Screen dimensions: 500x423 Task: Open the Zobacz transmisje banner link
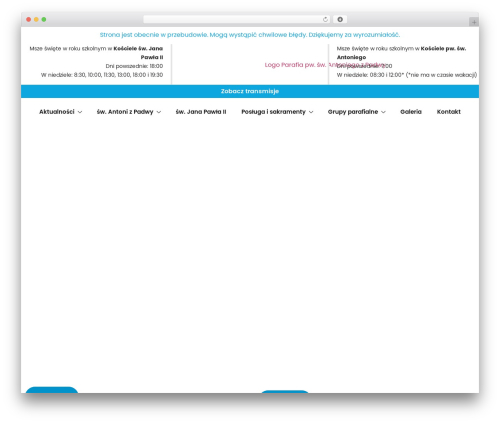[250, 91]
